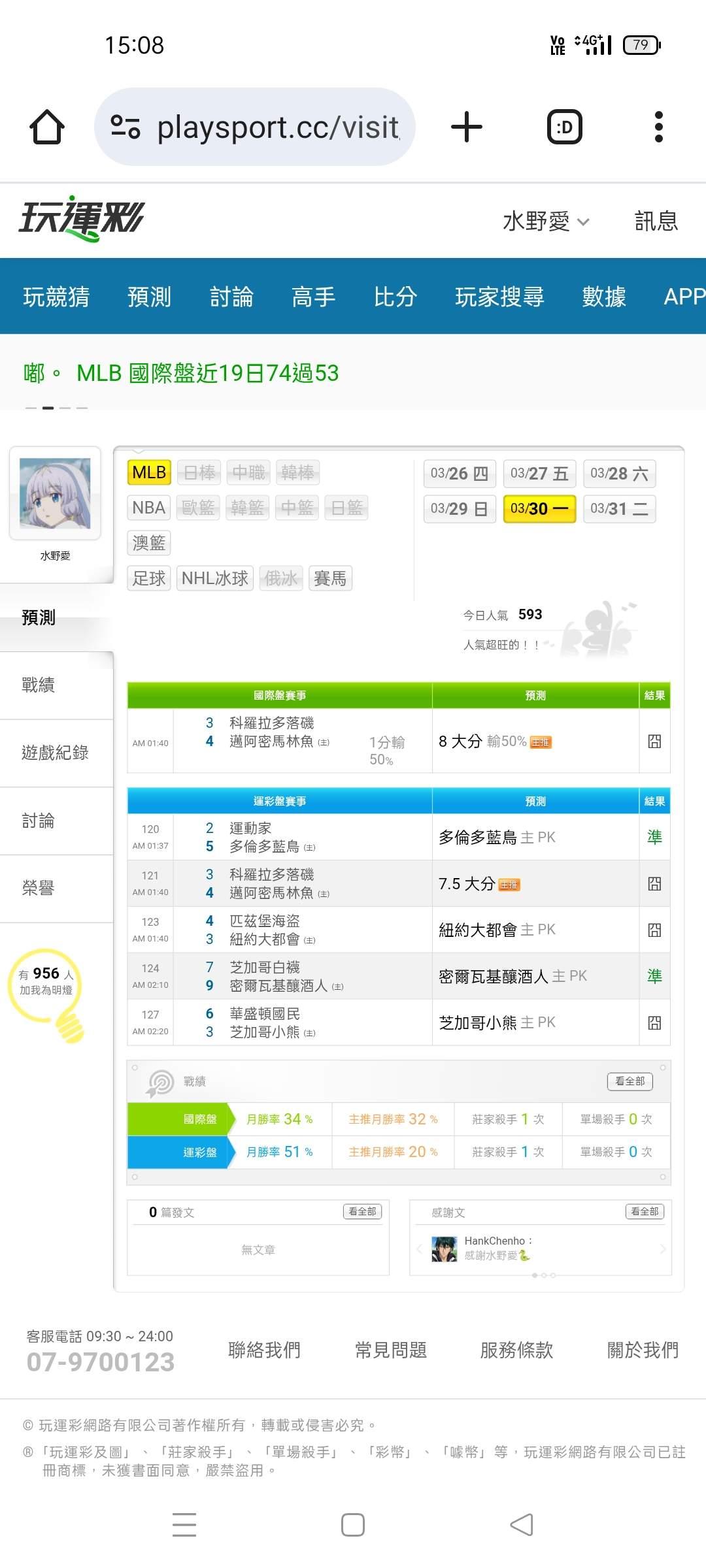
Task: Select date 03/27 五
Action: click(x=539, y=474)
